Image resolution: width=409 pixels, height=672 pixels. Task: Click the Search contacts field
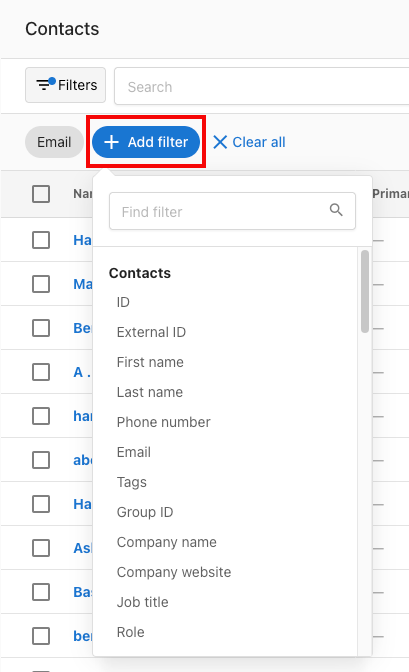[x=262, y=86]
